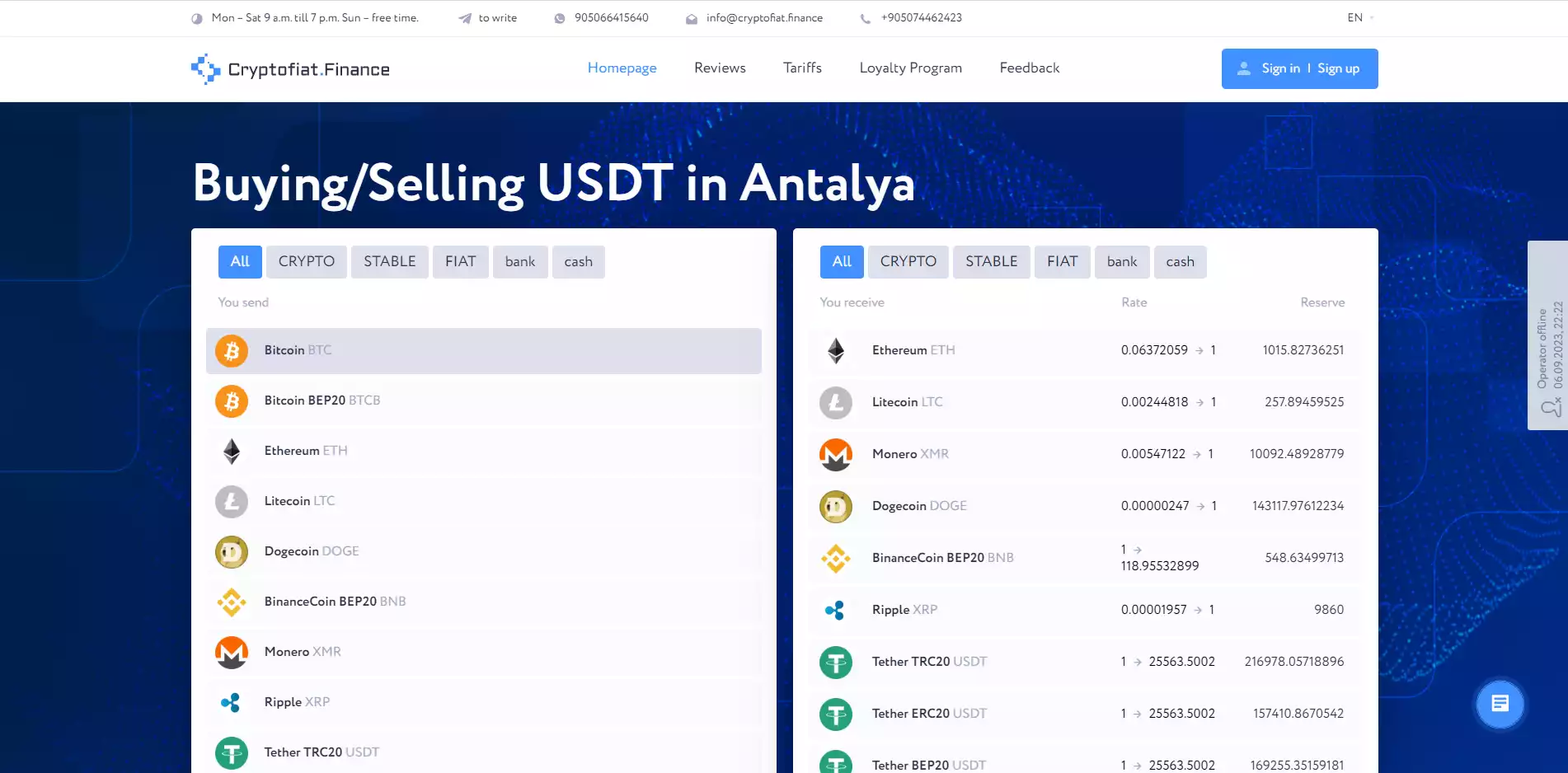
Task: Open the EN language dropdown
Action: click(x=1360, y=17)
